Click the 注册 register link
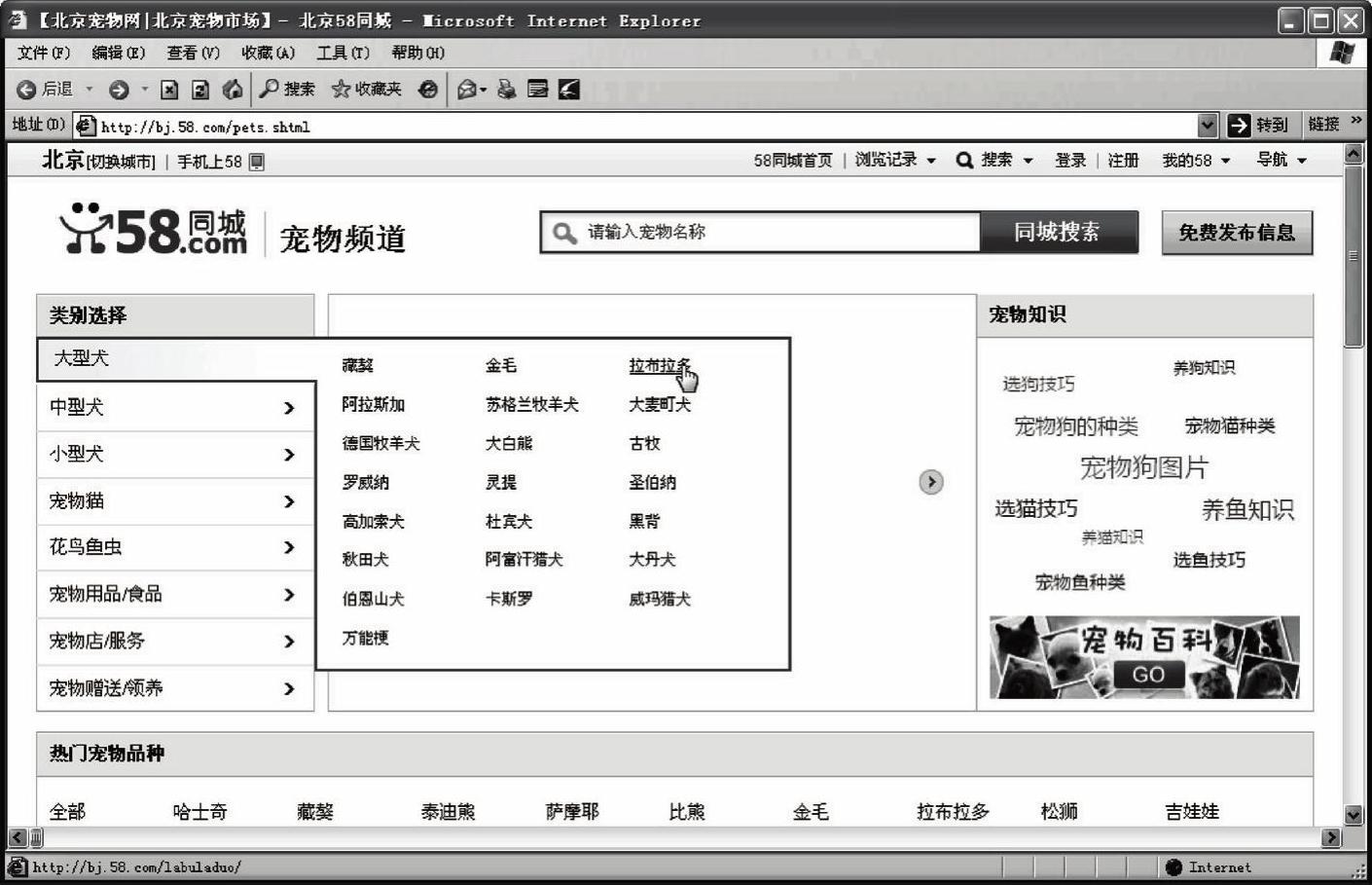The image size is (1372, 885). (1123, 161)
